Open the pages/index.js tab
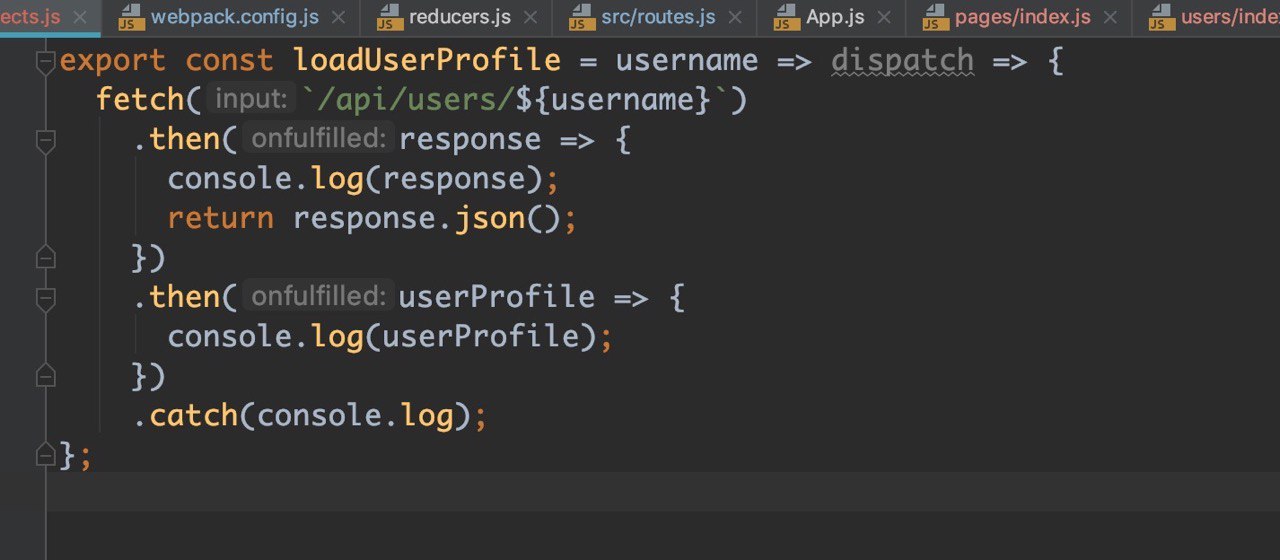This screenshot has width=1280, height=560. point(1022,17)
